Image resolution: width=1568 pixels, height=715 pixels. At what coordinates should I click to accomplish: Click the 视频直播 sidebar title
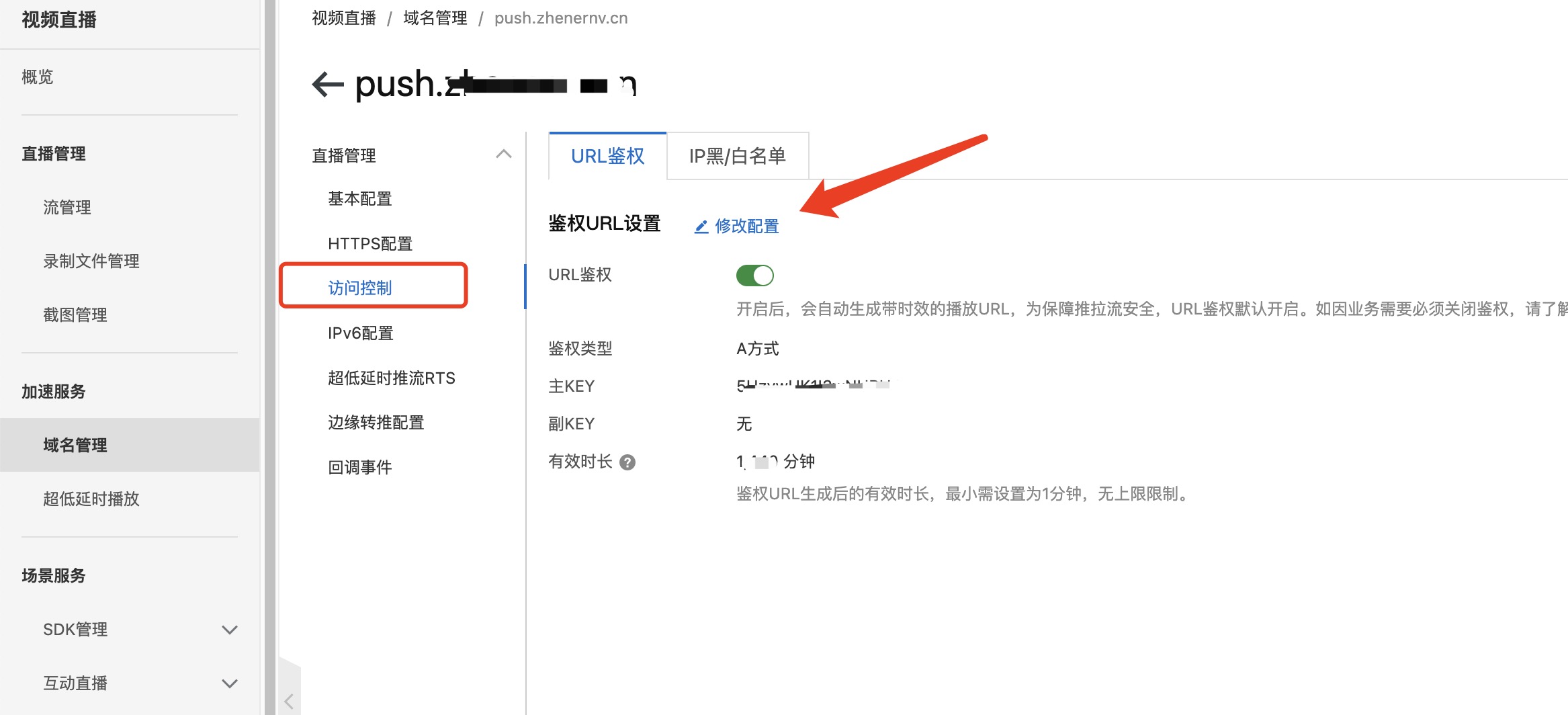(59, 20)
